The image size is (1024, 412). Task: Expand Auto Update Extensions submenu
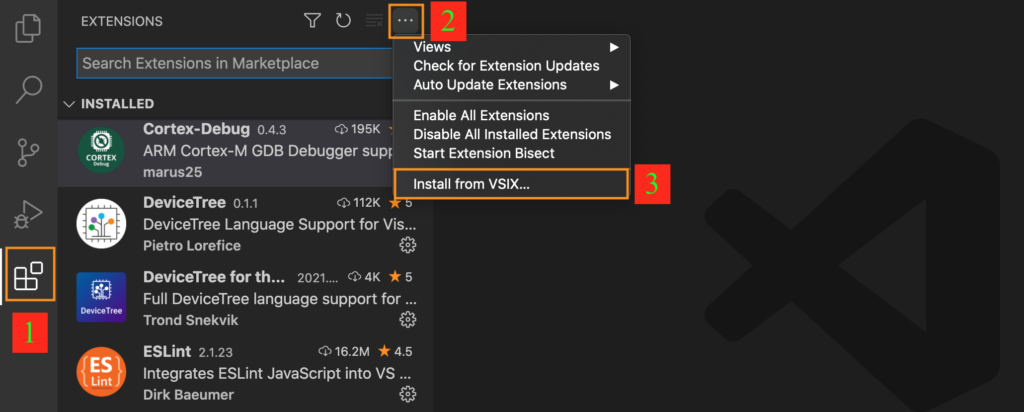tap(510, 84)
